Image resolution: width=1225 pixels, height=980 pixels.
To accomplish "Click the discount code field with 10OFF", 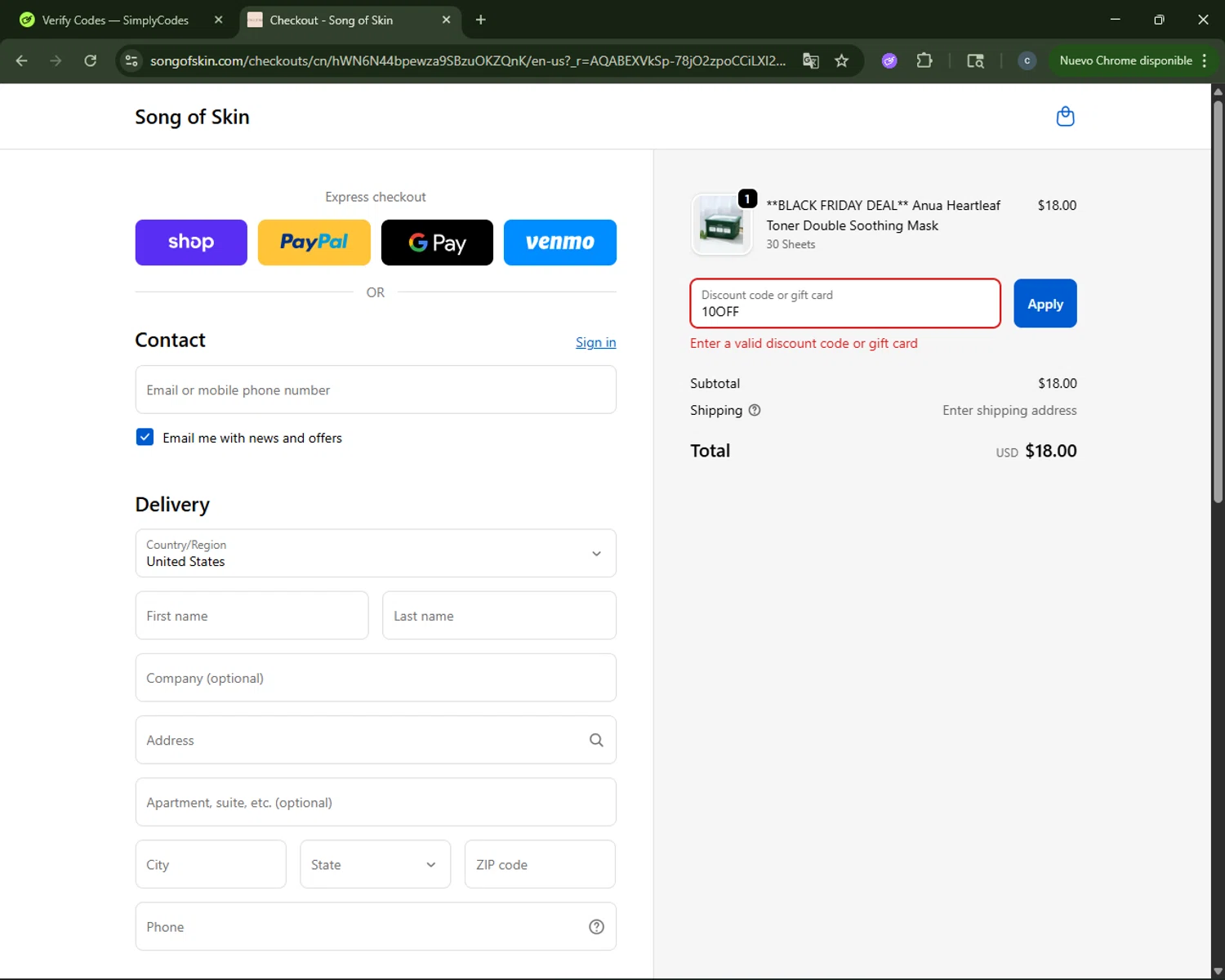I will coord(845,304).
